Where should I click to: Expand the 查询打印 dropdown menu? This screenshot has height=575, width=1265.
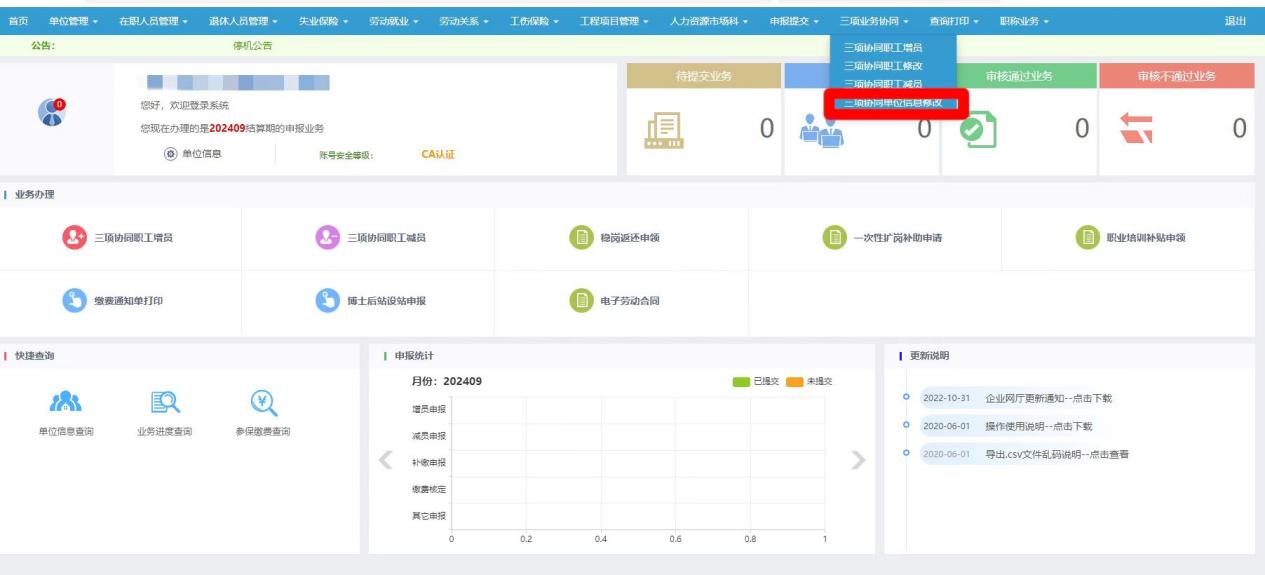(x=954, y=21)
